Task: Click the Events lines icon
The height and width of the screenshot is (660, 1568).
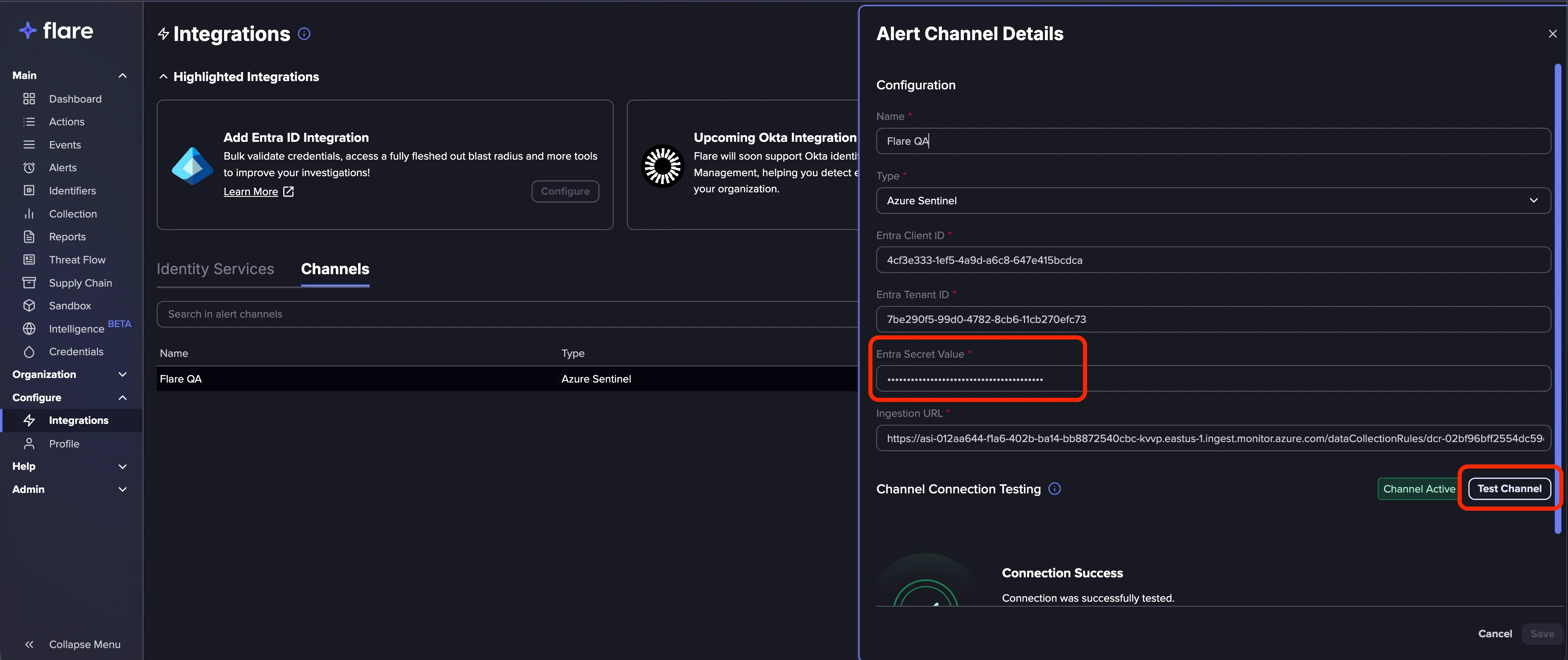Action: click(x=29, y=145)
